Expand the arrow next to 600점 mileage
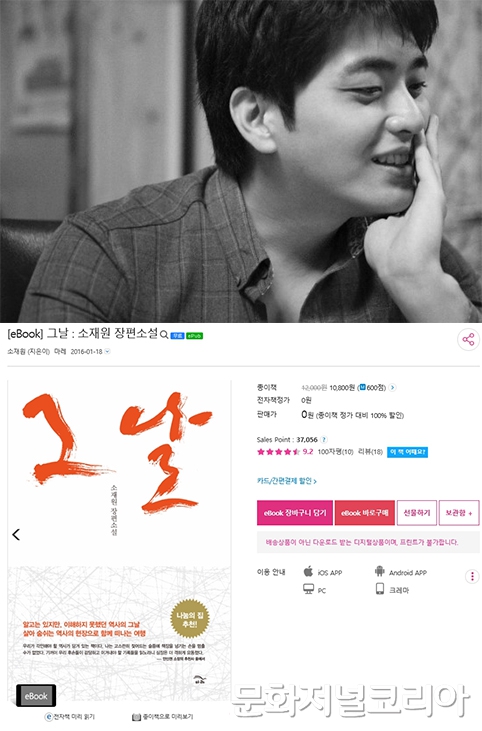The width and height of the screenshot is (482, 731). click(392, 387)
